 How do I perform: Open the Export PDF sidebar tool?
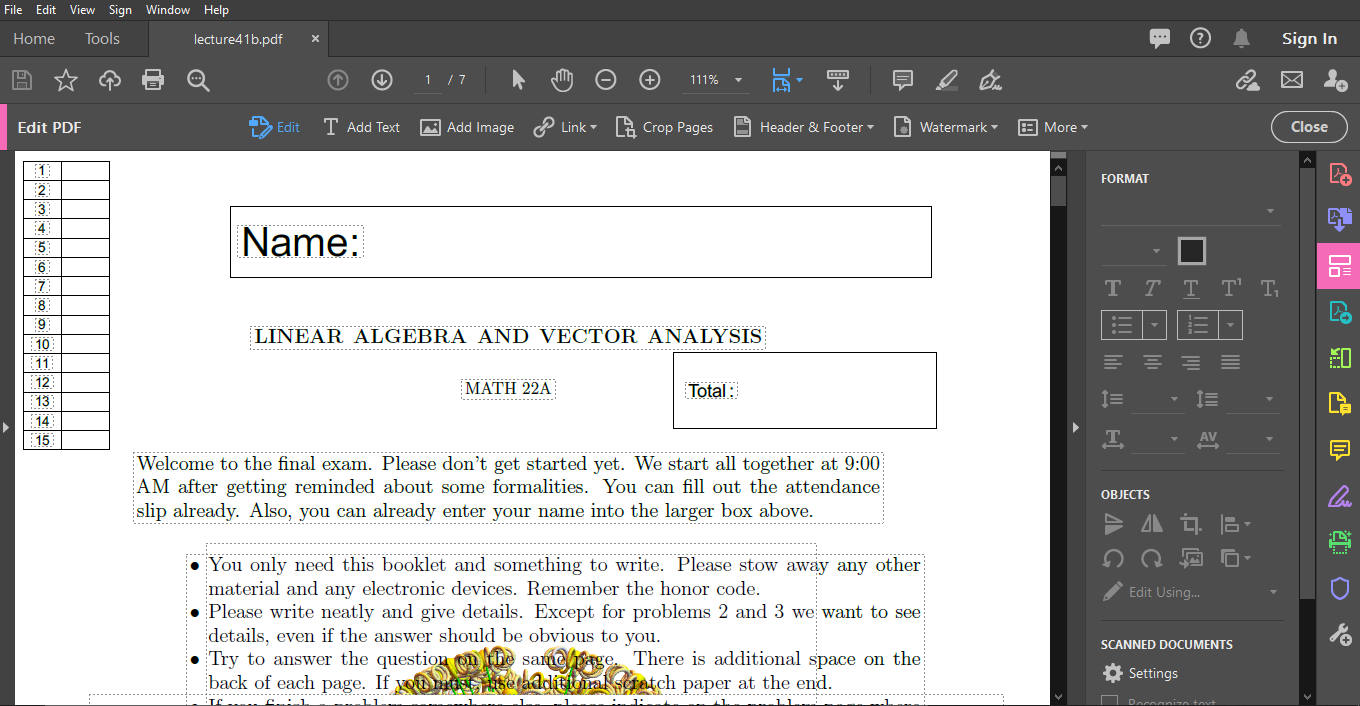tap(1339, 220)
